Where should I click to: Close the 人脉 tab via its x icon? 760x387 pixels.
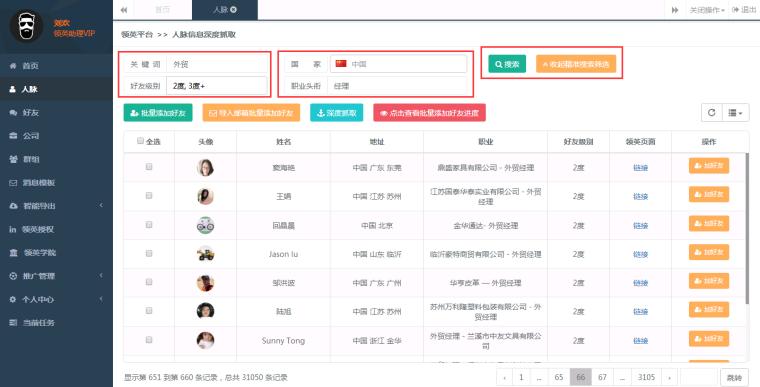[x=234, y=10]
